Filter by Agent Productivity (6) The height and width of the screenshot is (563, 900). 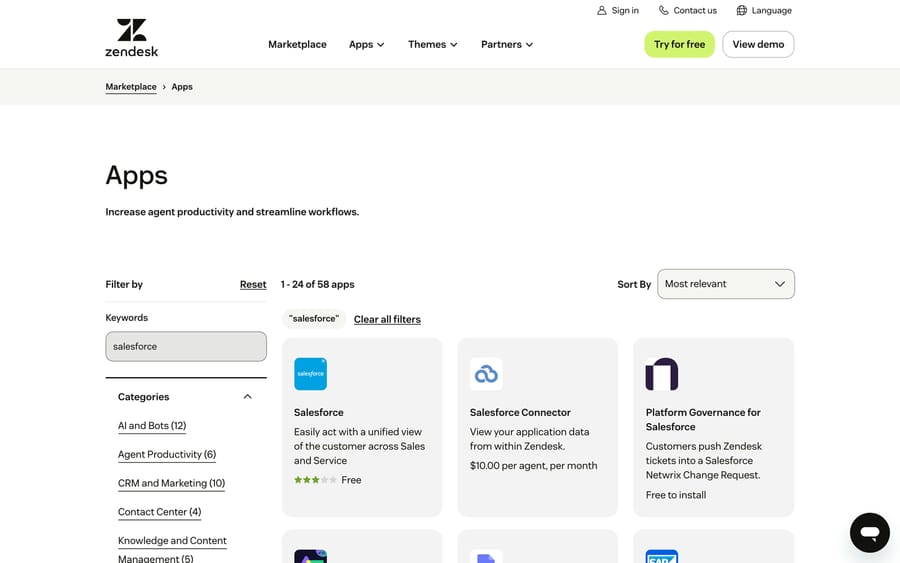pos(167,455)
